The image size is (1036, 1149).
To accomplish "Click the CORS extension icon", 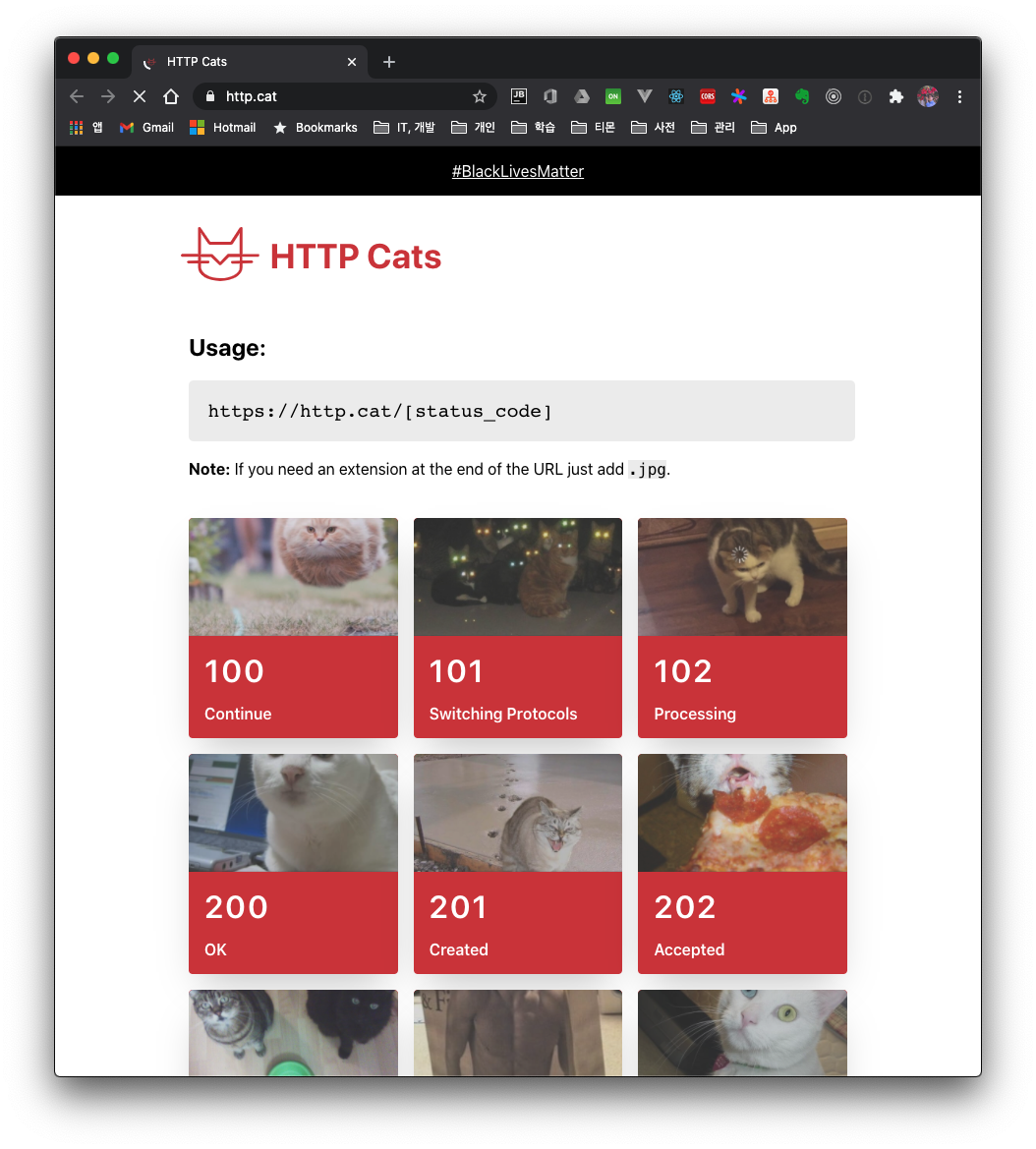I will click(708, 96).
